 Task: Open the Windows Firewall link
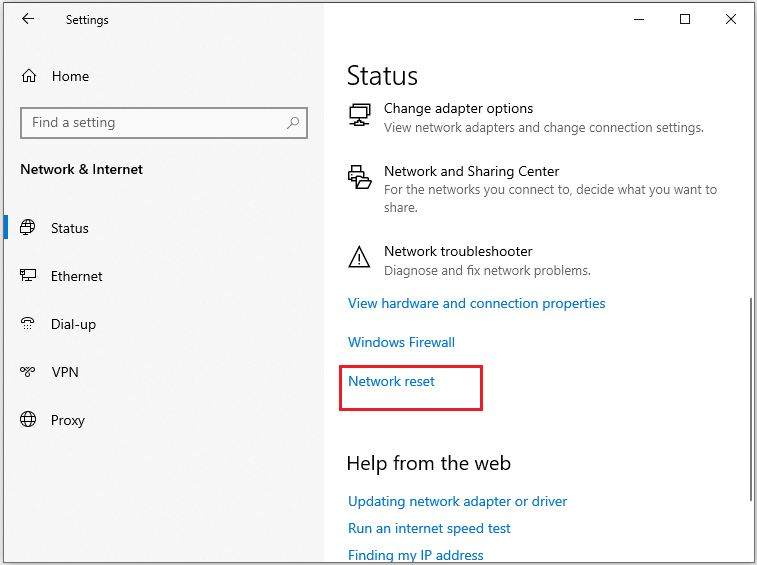coord(401,342)
